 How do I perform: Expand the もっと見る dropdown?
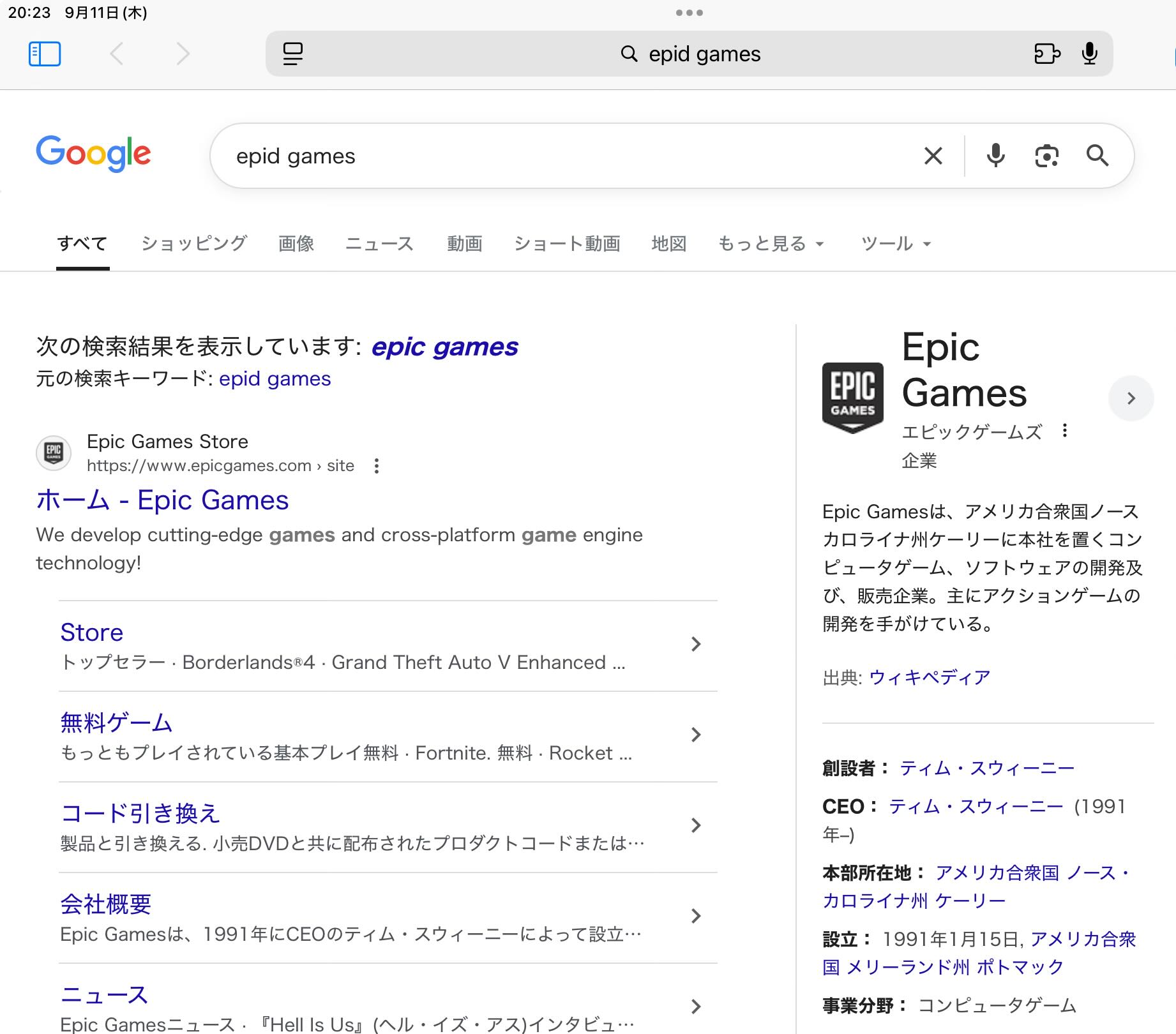(x=771, y=244)
